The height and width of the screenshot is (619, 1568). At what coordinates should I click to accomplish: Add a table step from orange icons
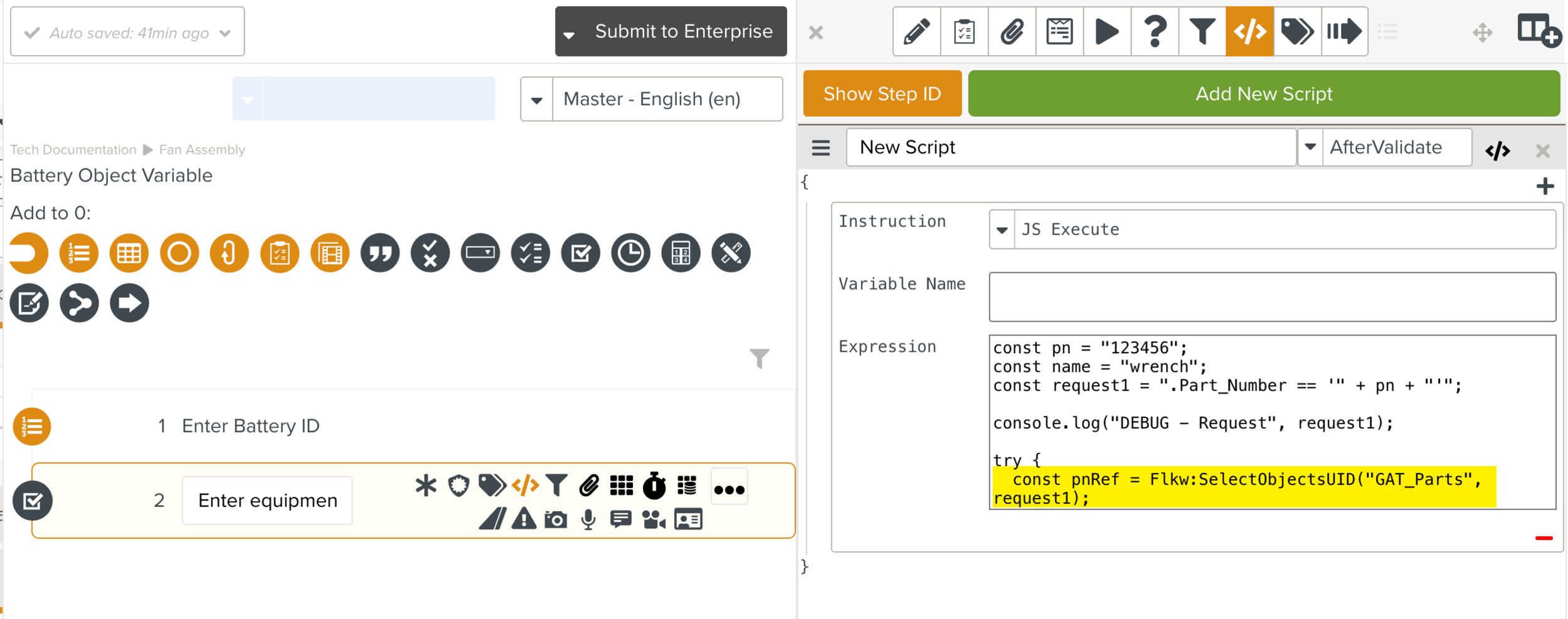(129, 253)
